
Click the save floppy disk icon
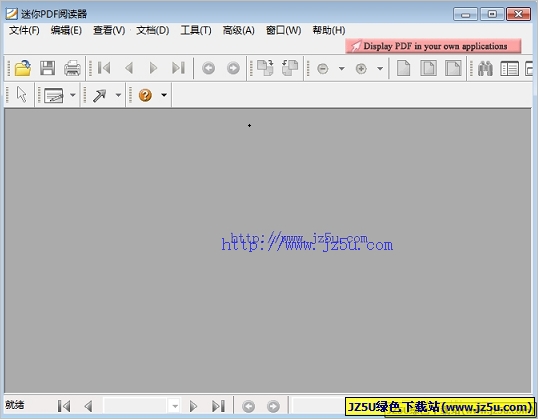(x=47, y=68)
